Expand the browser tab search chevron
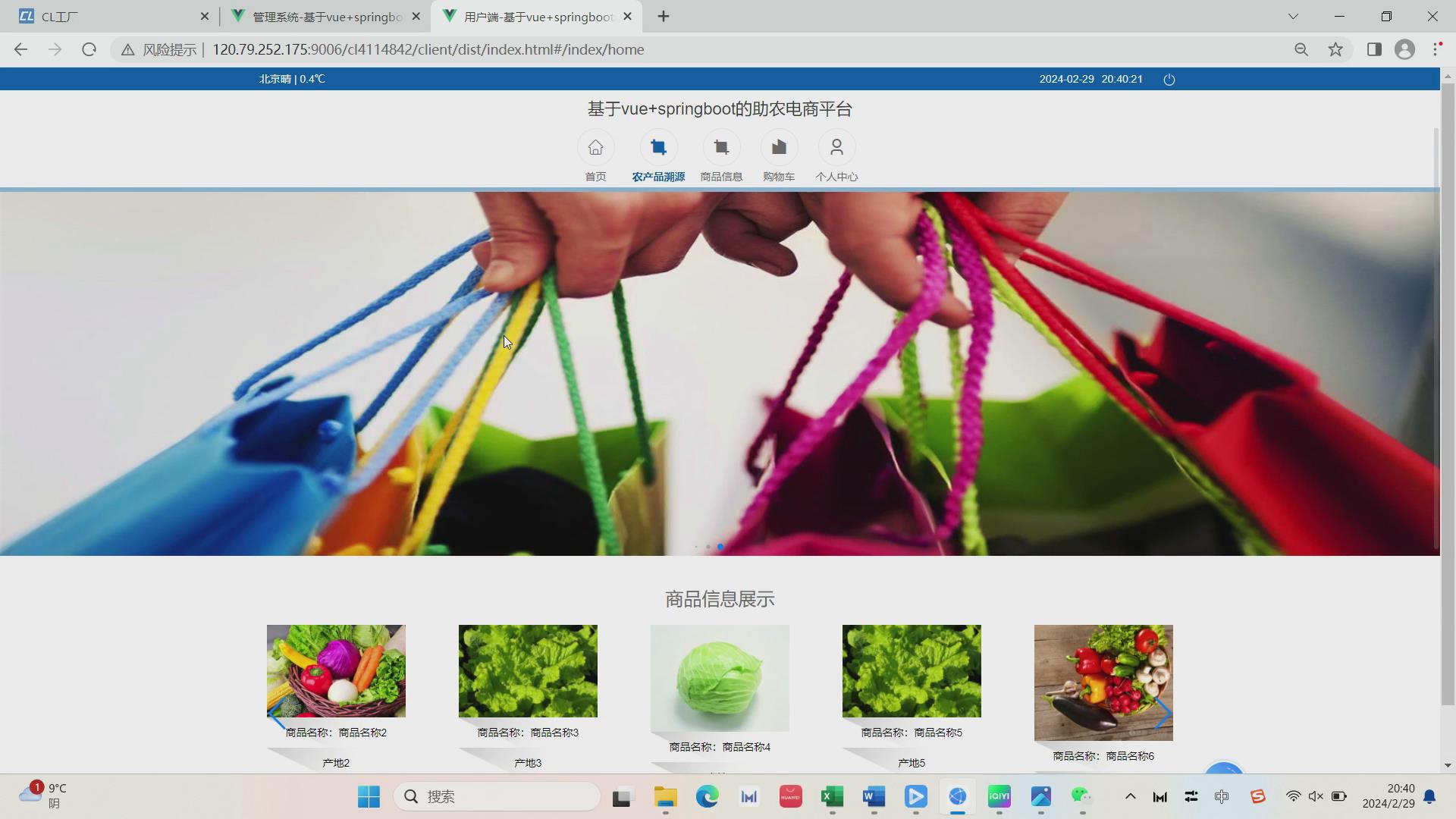Image resolution: width=1456 pixels, height=819 pixels. point(1293,16)
